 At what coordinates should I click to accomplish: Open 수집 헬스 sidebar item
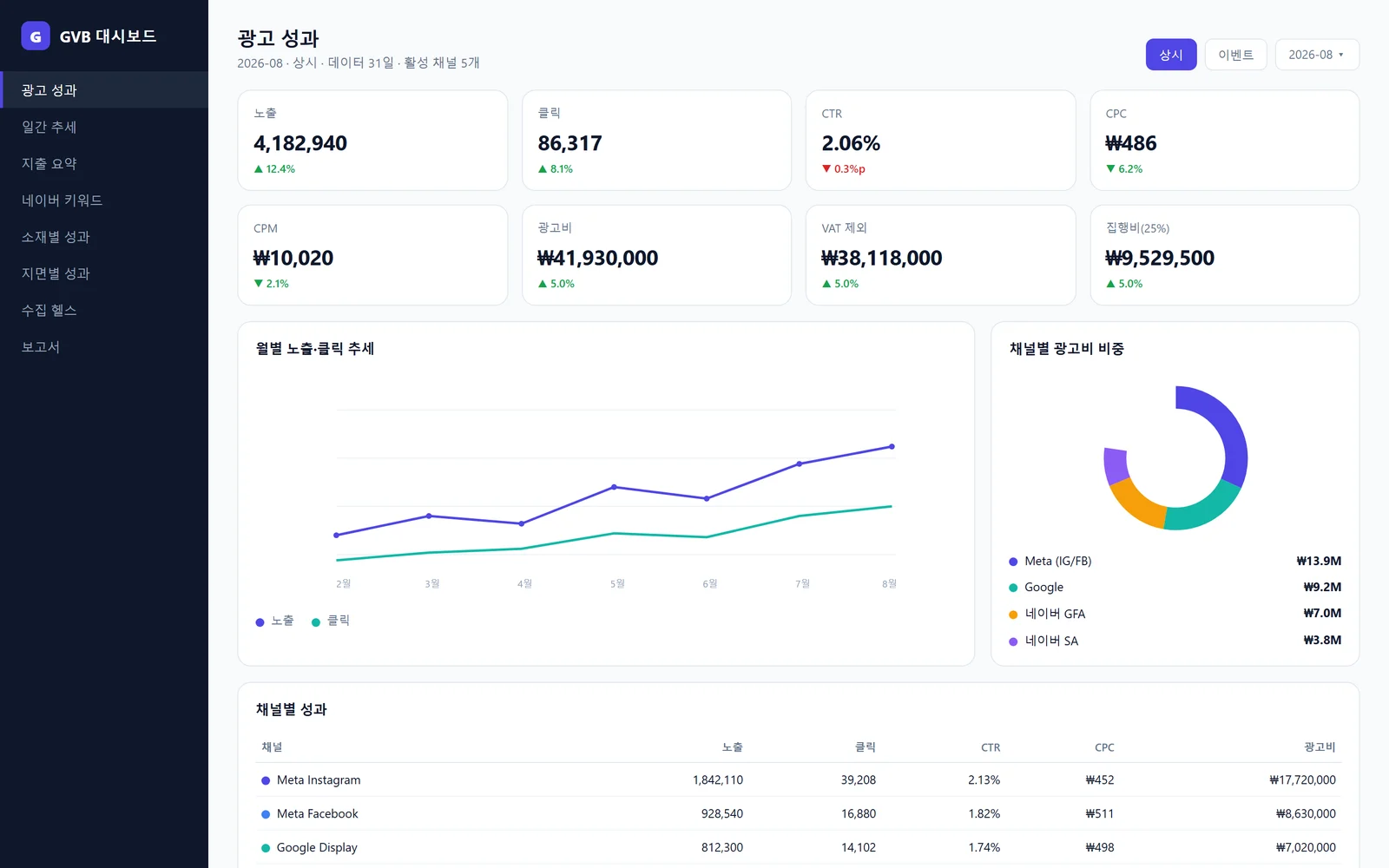[104, 310]
